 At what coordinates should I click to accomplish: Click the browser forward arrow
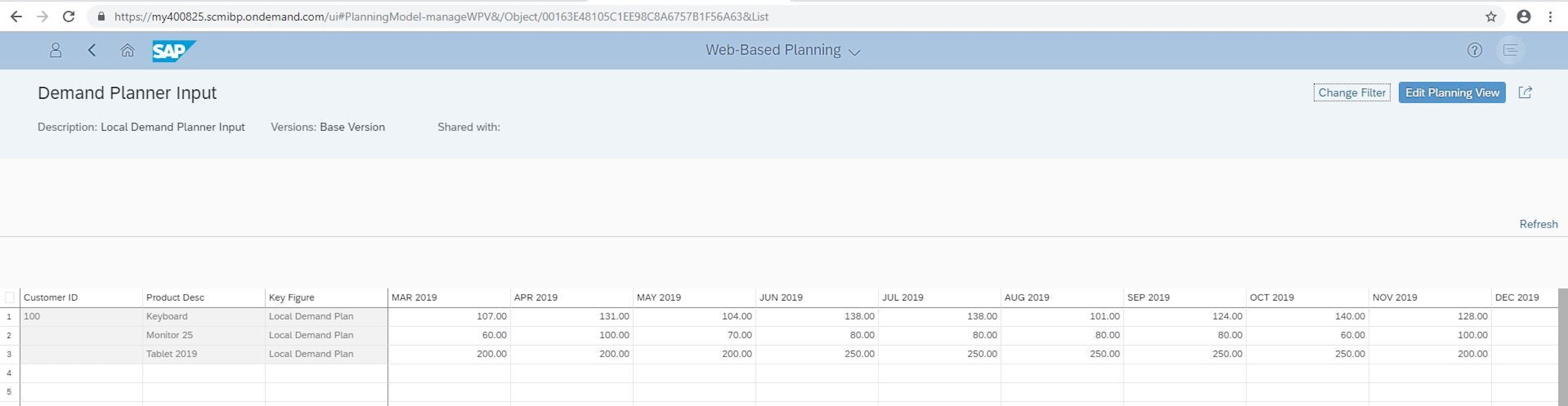[42, 16]
